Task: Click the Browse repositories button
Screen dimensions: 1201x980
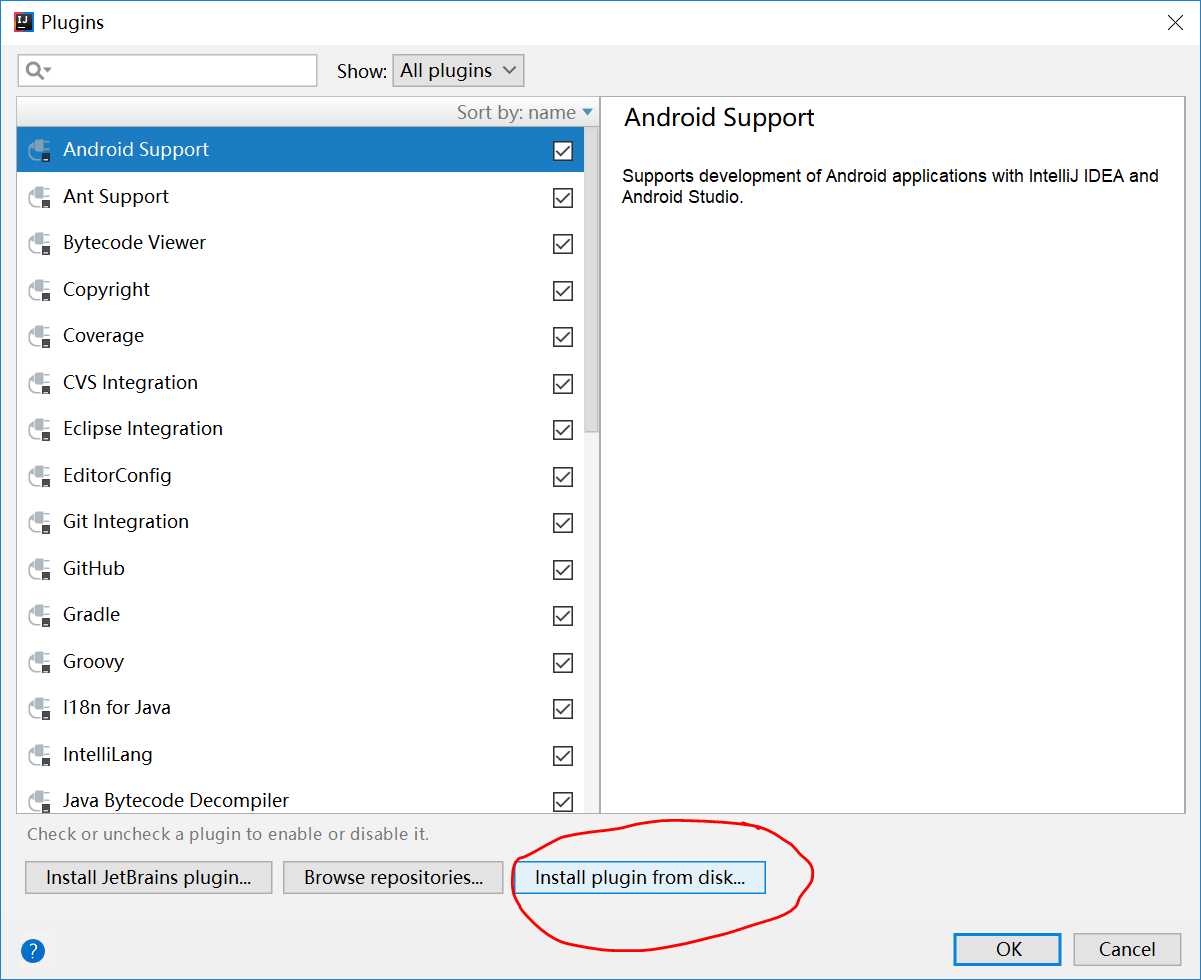Action: [x=393, y=878]
